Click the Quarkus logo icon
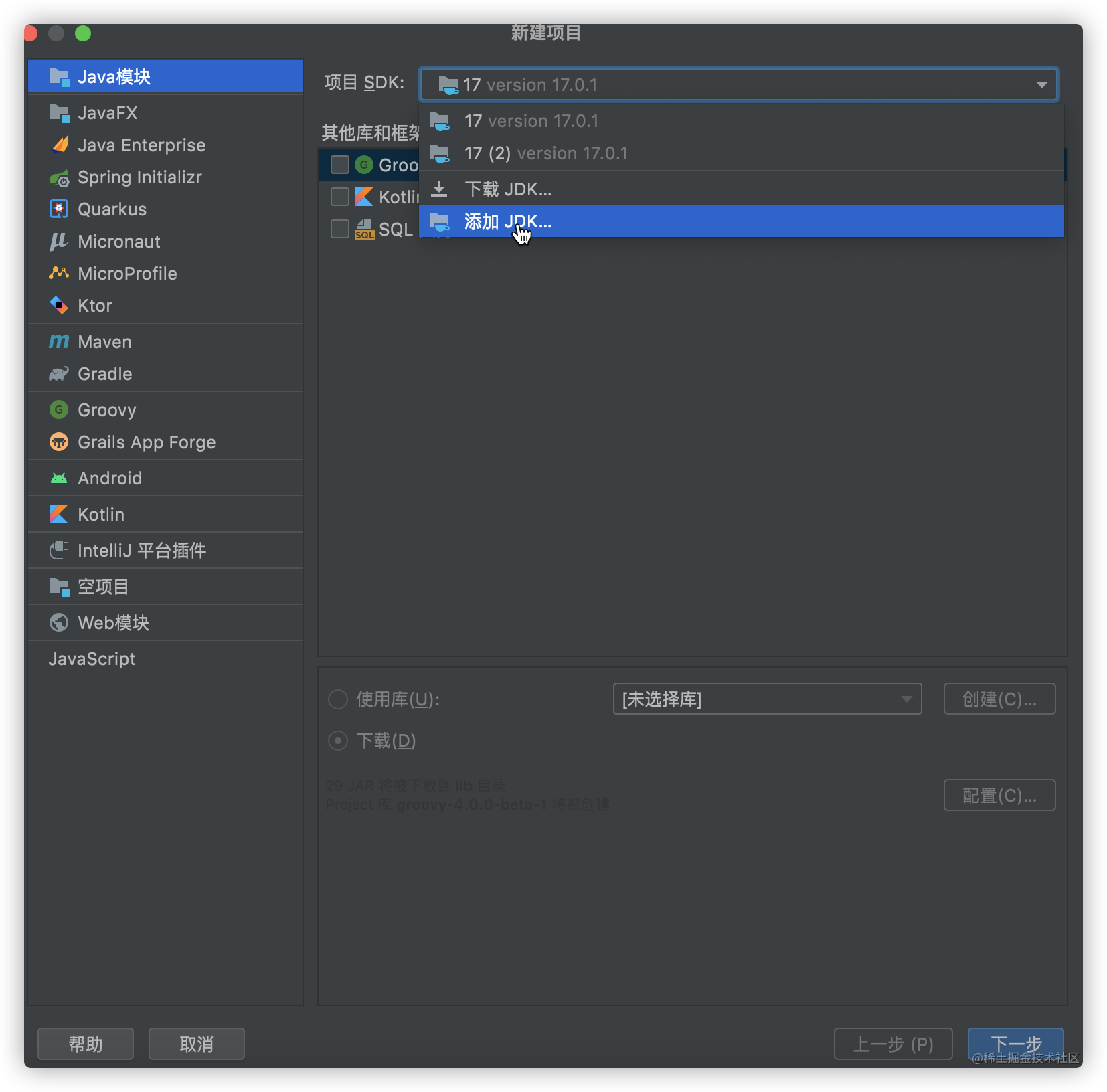Viewport: 1107px width, 1092px height. tap(59, 209)
